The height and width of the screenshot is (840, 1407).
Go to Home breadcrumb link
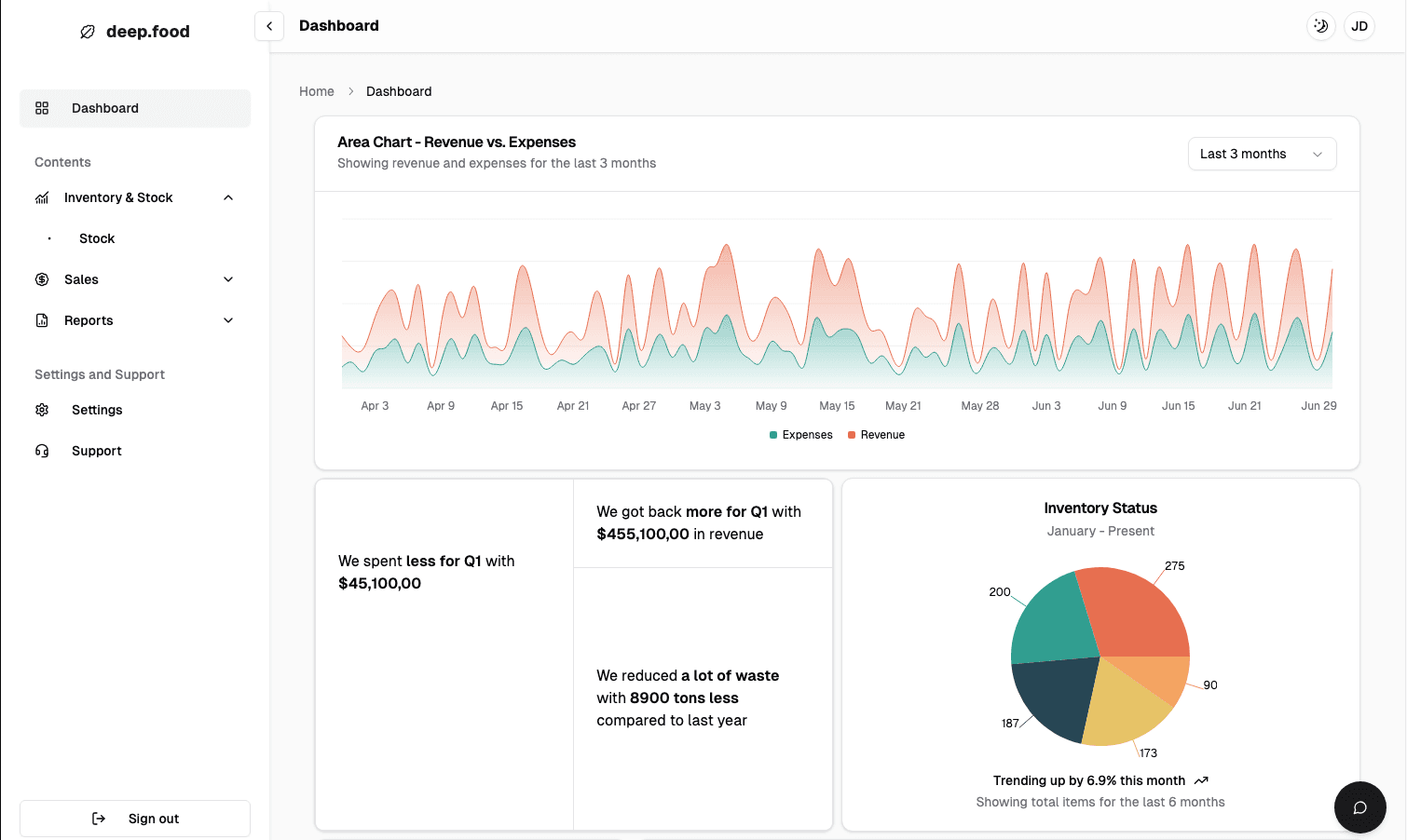click(317, 91)
